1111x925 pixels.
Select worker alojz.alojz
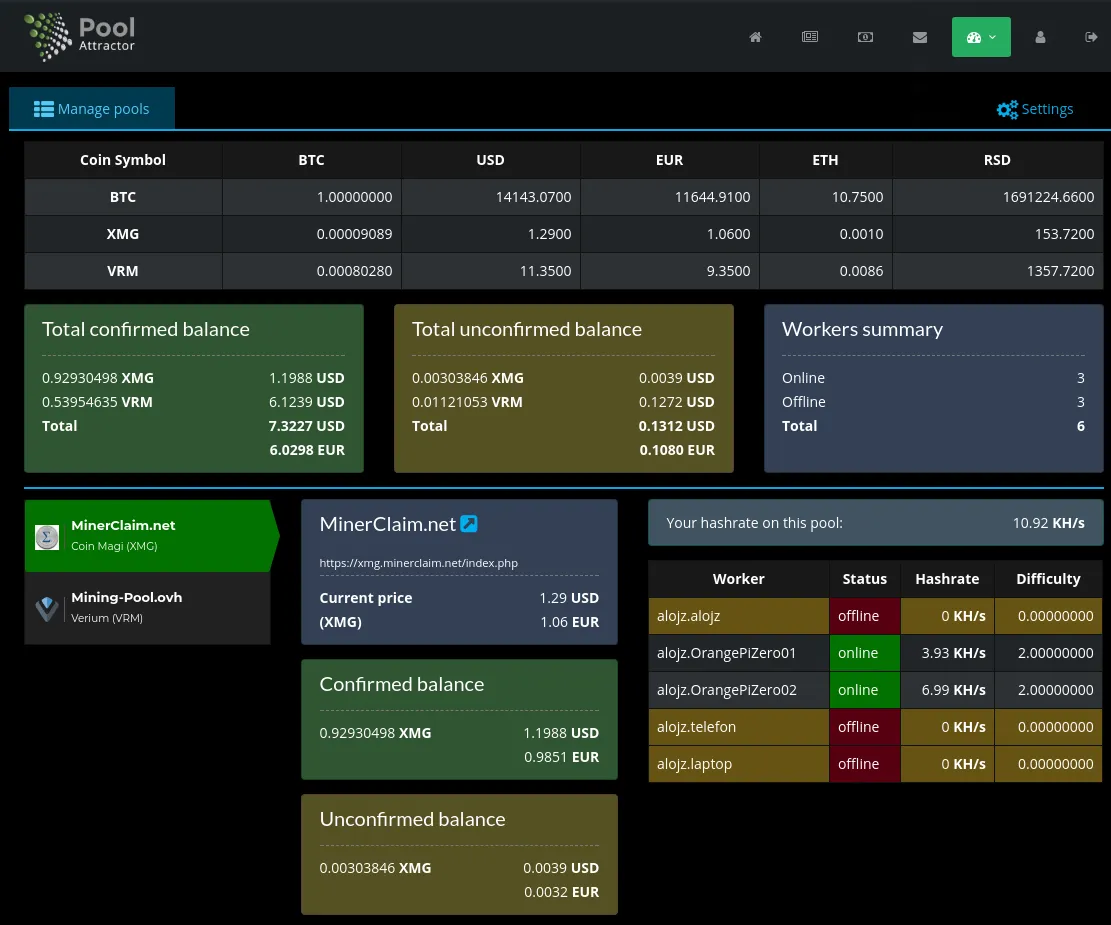(x=738, y=616)
